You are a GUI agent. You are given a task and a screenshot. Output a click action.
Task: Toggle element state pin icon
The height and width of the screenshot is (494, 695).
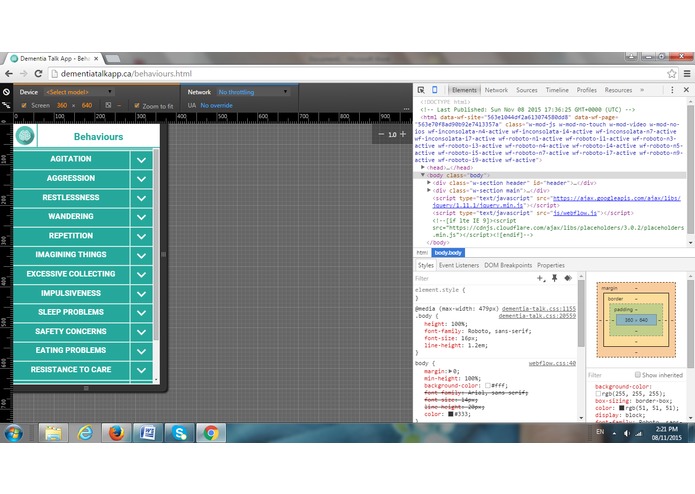(554, 278)
